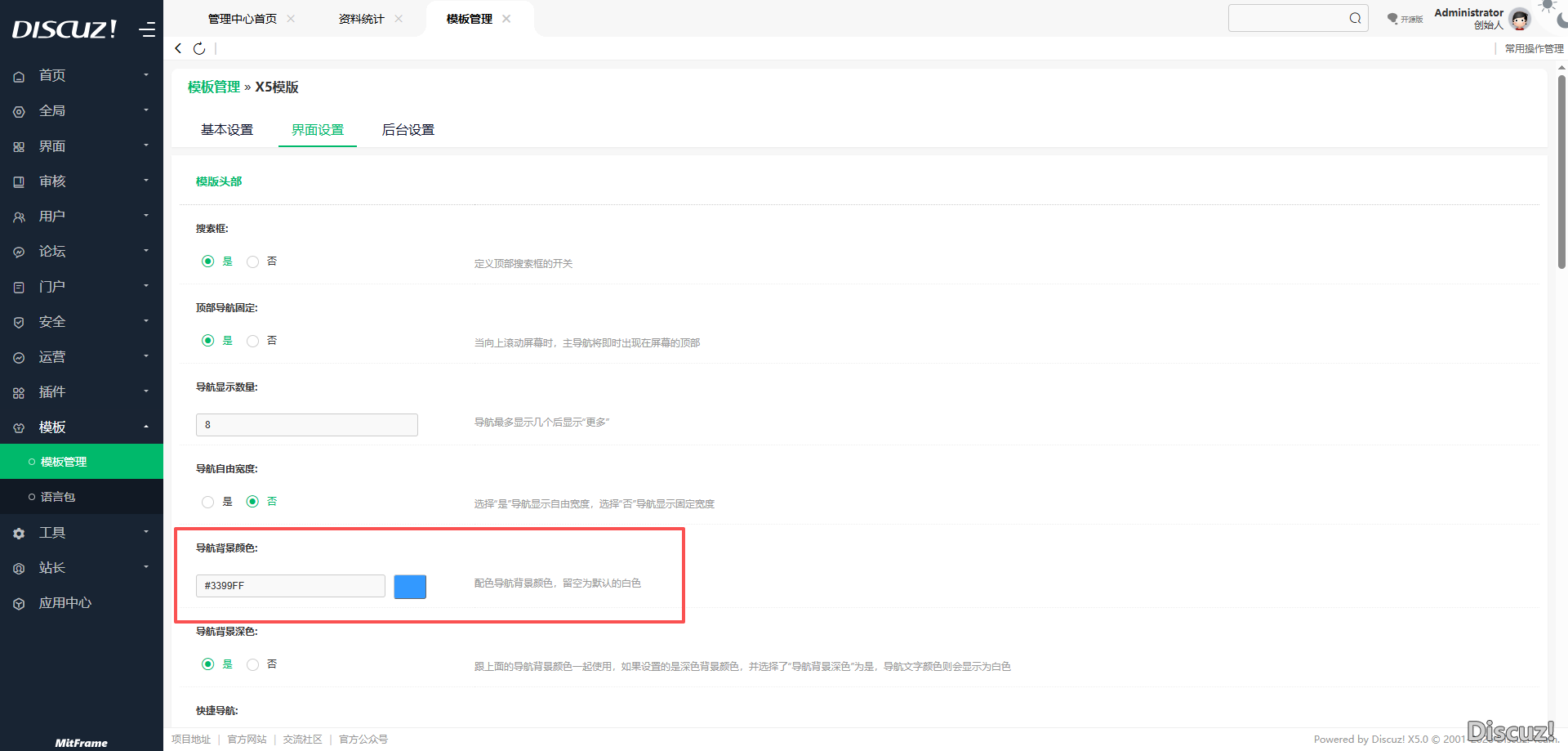Screen dimensions: 1568x751
Task: Expand the 插件 sidebar section
Action: pyautogui.click(x=82, y=392)
